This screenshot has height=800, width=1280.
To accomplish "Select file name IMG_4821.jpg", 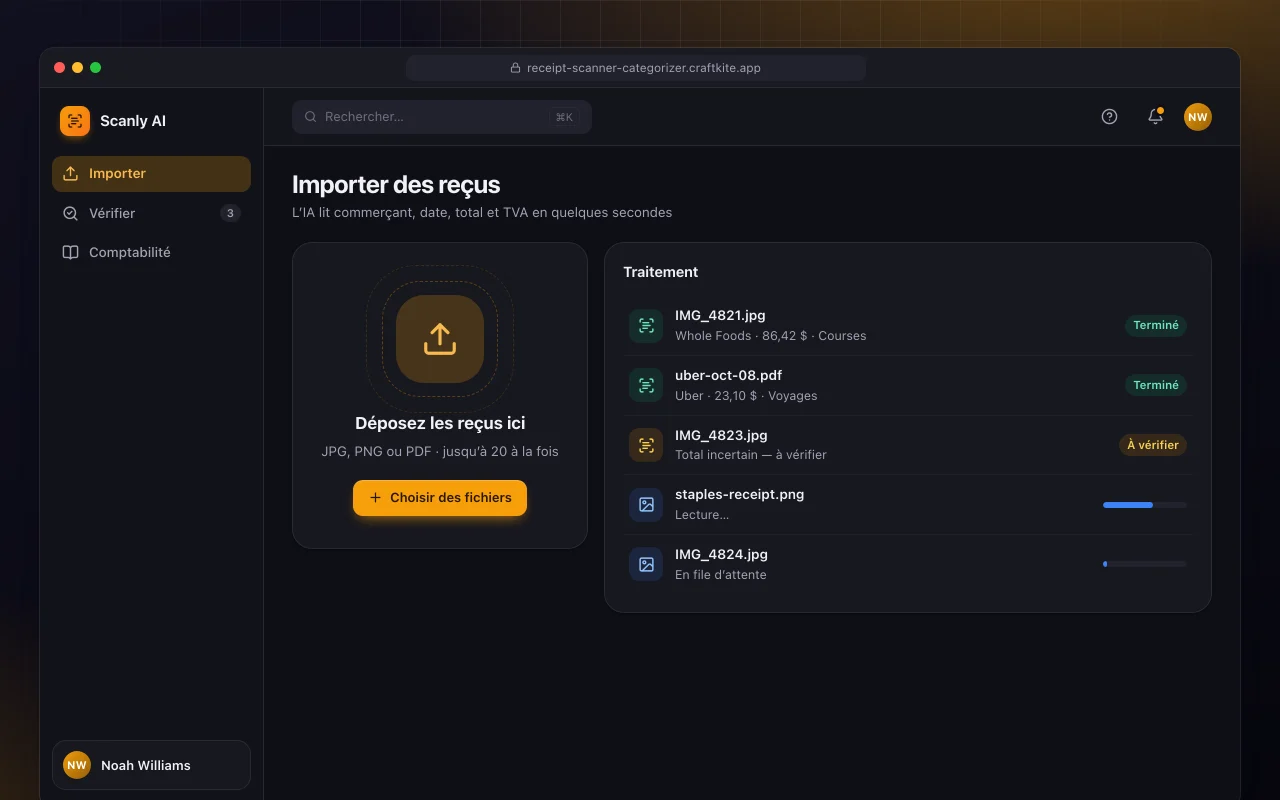I will 720,315.
